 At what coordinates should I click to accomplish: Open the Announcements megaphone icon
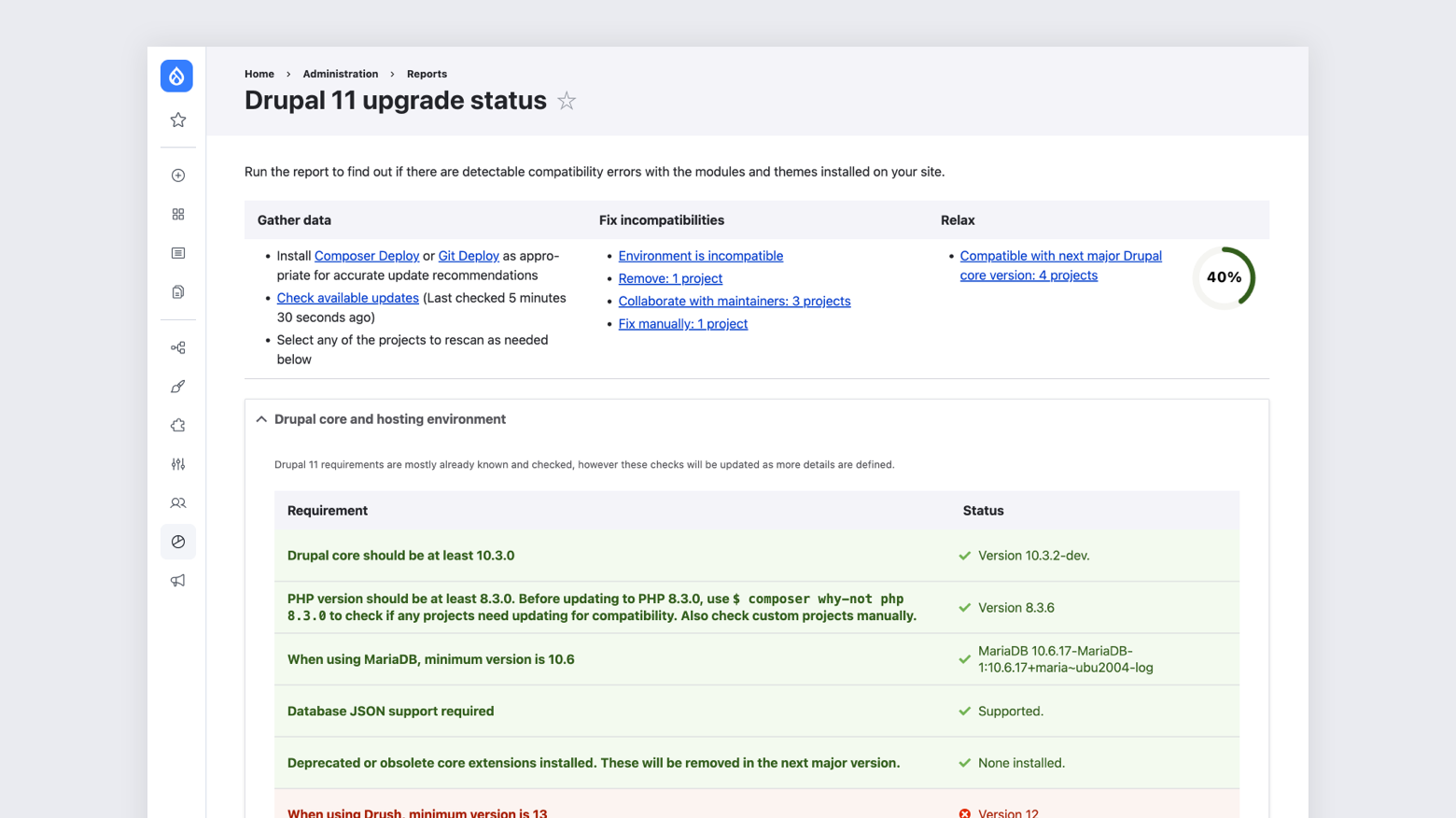tap(178, 581)
